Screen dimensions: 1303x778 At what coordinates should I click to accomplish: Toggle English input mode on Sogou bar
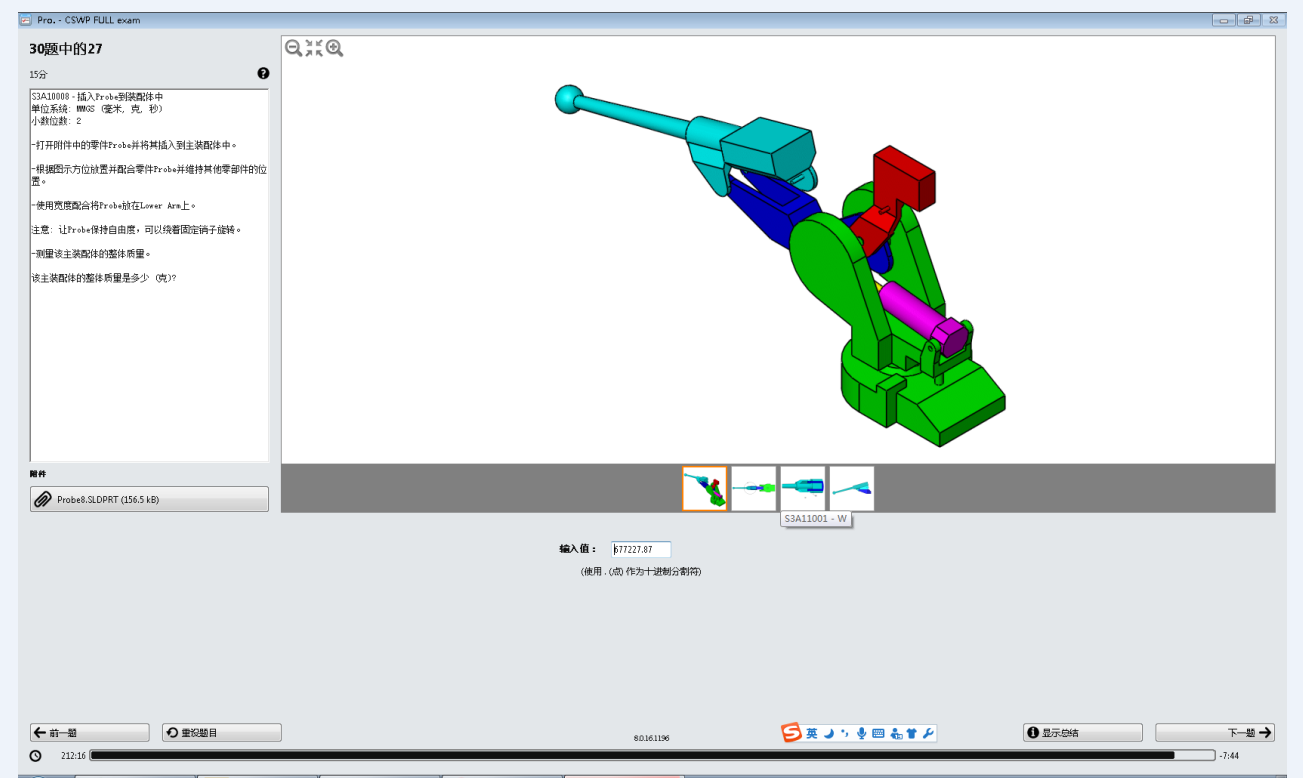click(811, 733)
